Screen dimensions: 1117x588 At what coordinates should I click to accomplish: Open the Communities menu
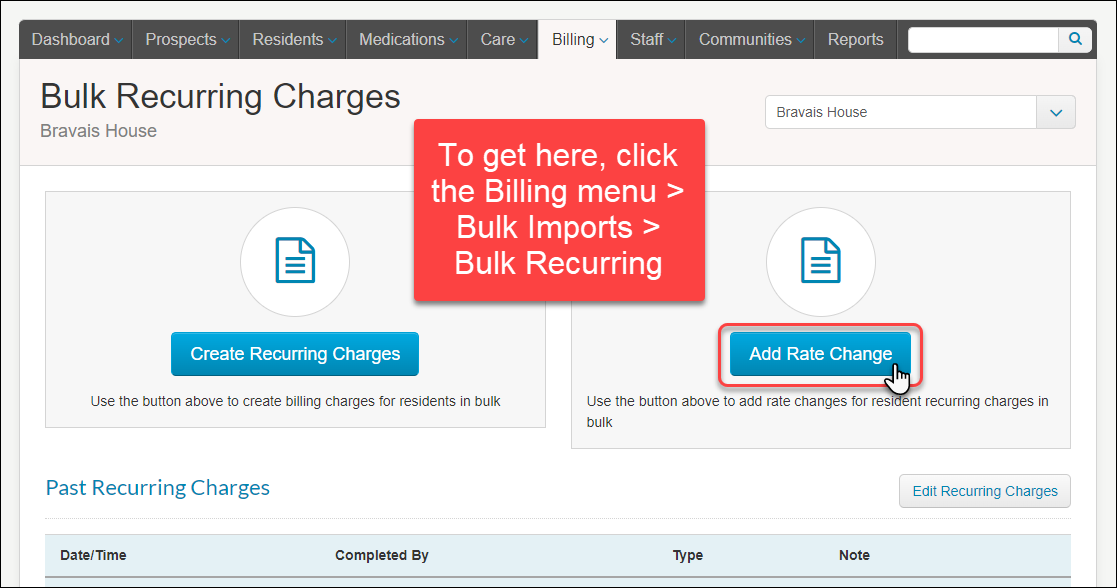[x=750, y=40]
